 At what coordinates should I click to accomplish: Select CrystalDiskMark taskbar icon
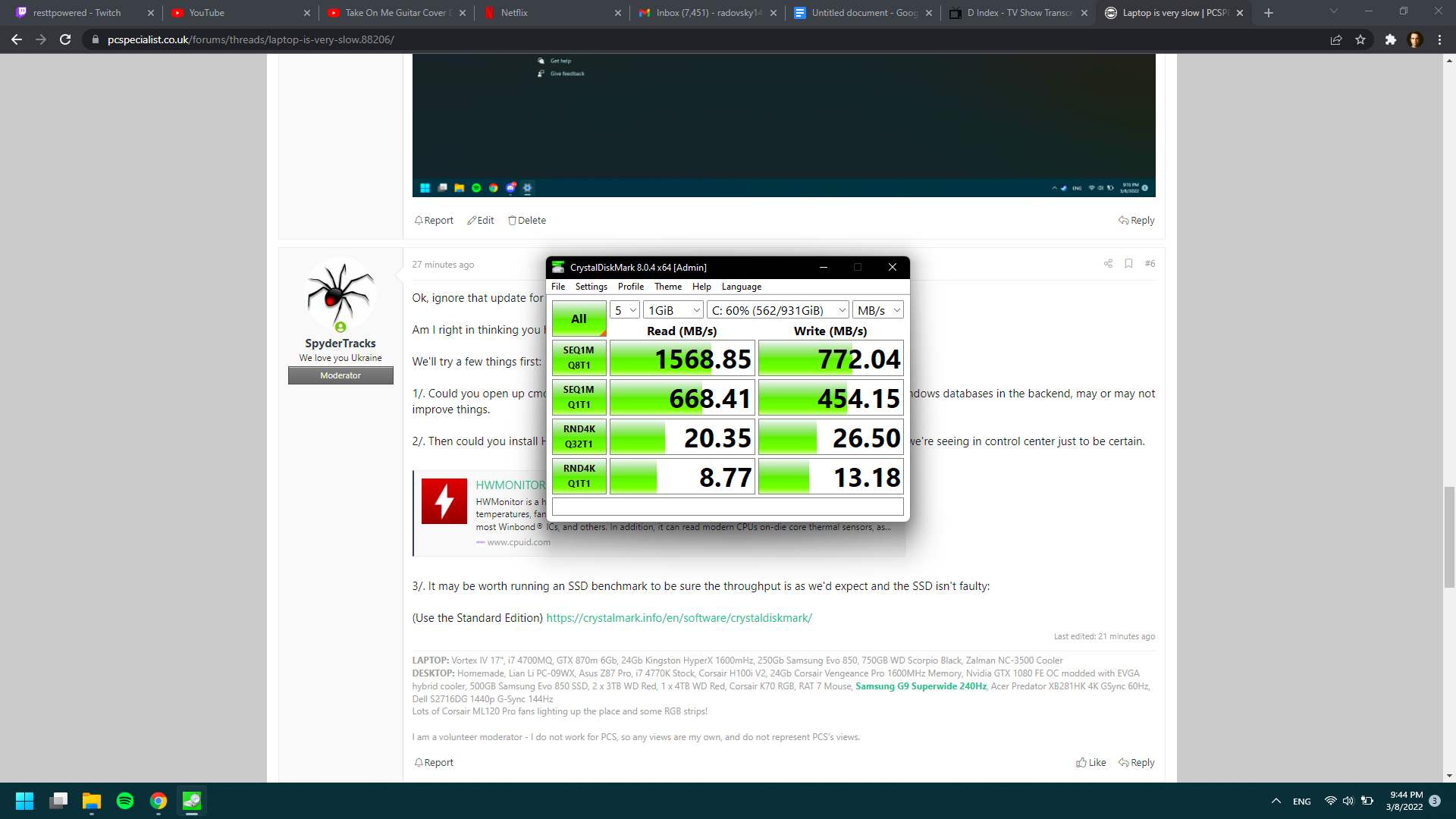(x=192, y=801)
